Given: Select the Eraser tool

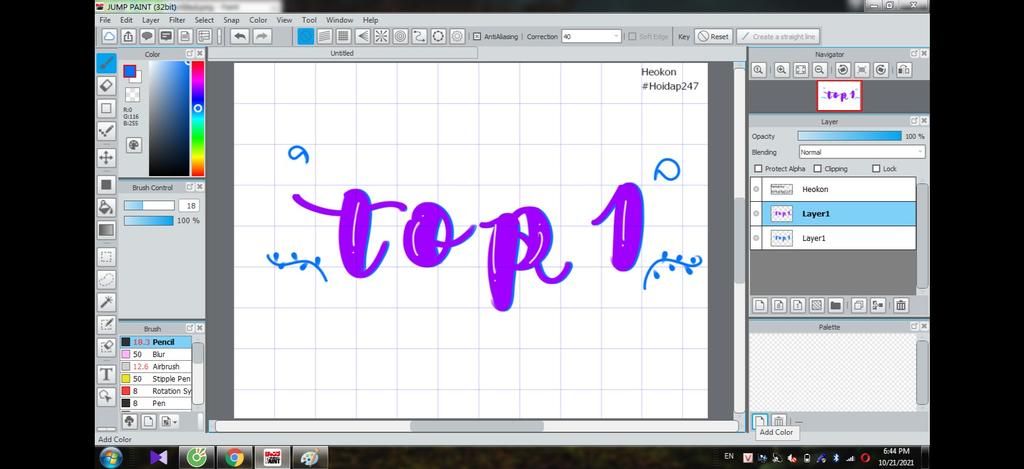Looking at the screenshot, I should 106,85.
